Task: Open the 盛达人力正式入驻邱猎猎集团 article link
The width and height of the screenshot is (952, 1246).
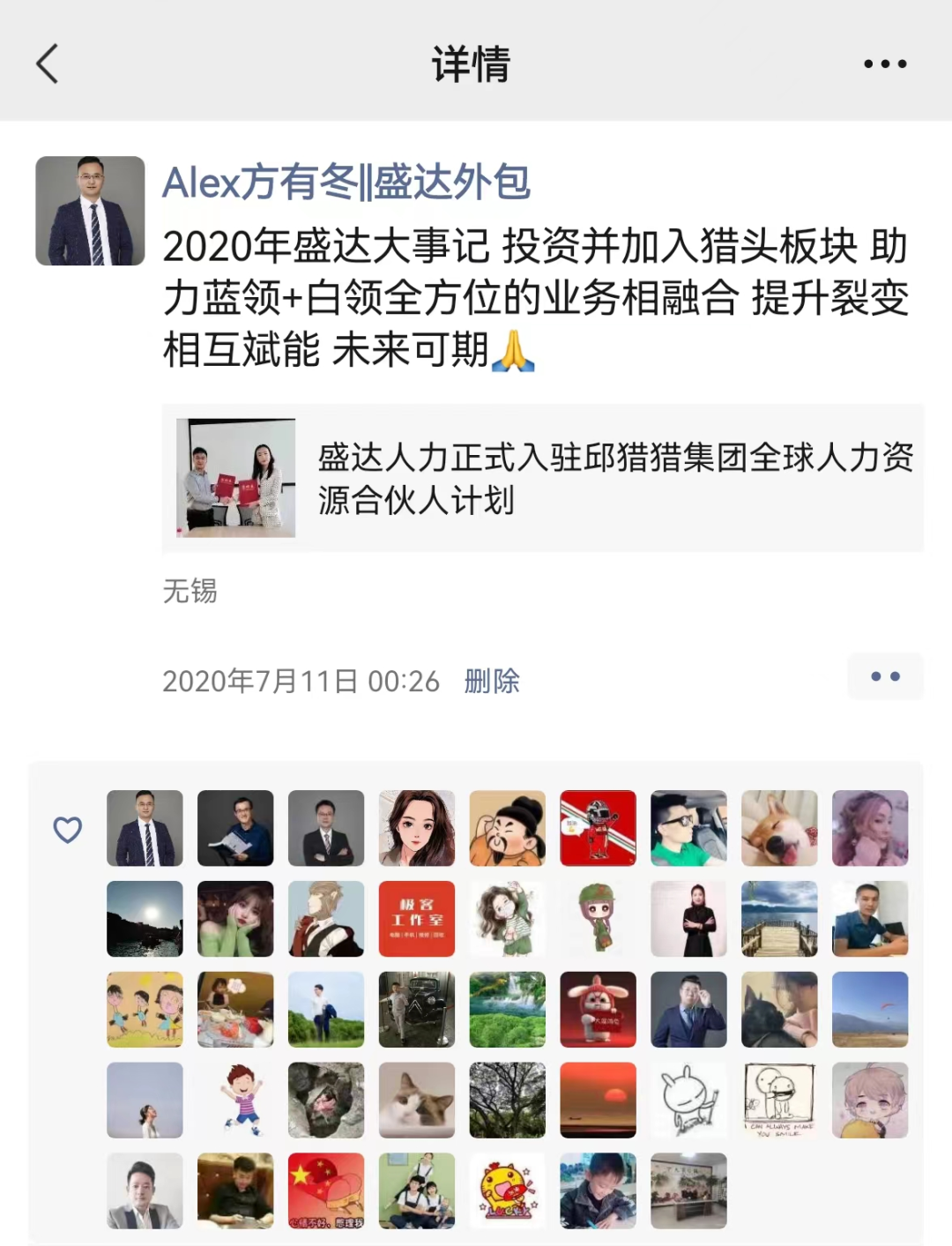Action: click(543, 478)
